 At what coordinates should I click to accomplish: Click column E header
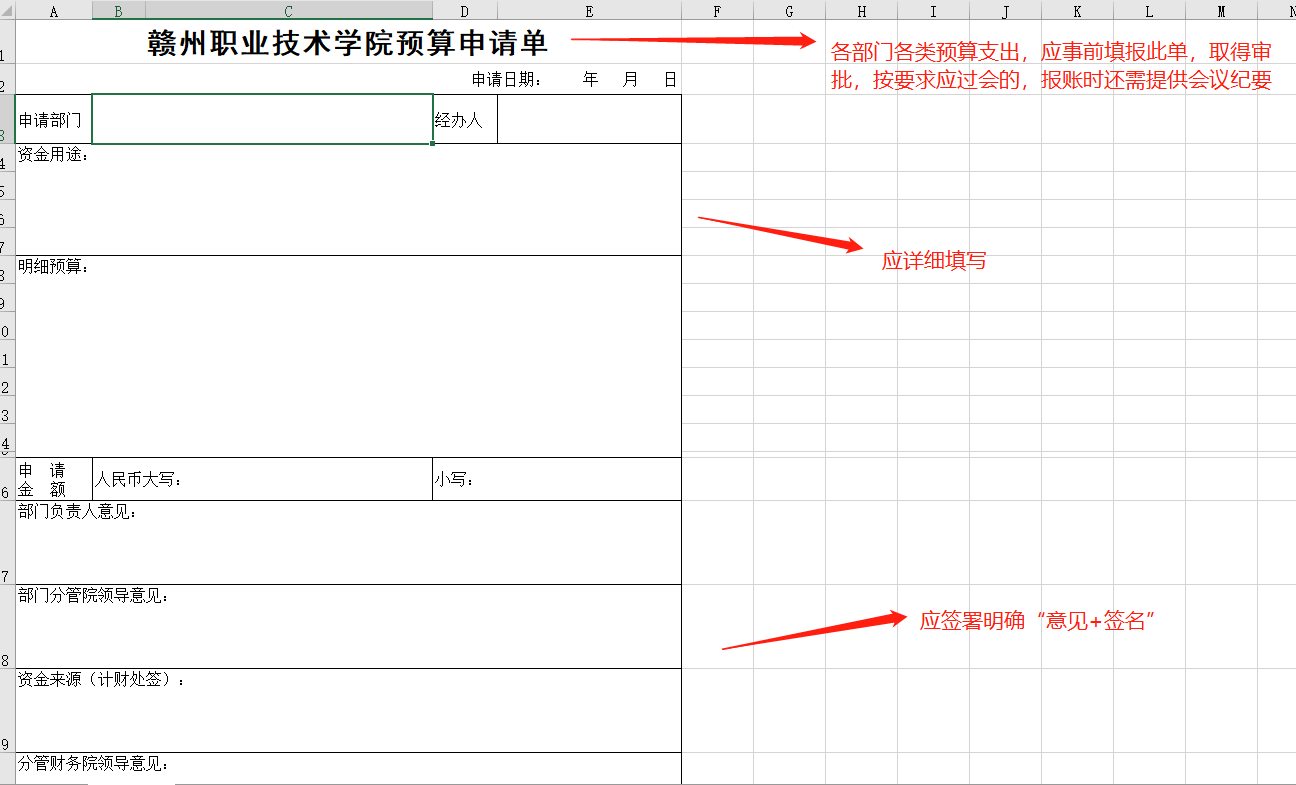589,11
